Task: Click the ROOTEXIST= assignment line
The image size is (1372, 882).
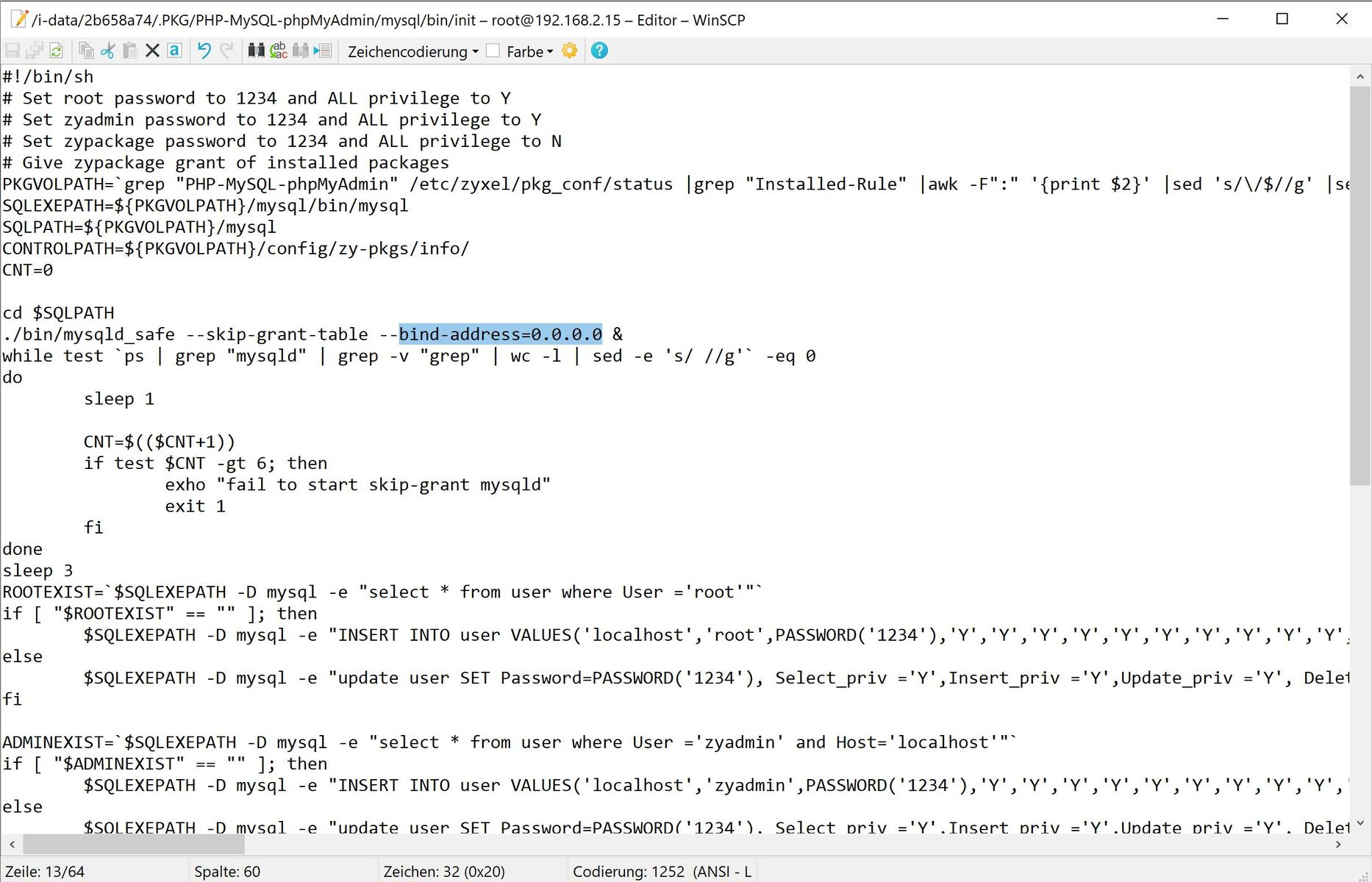Action: click(x=382, y=592)
